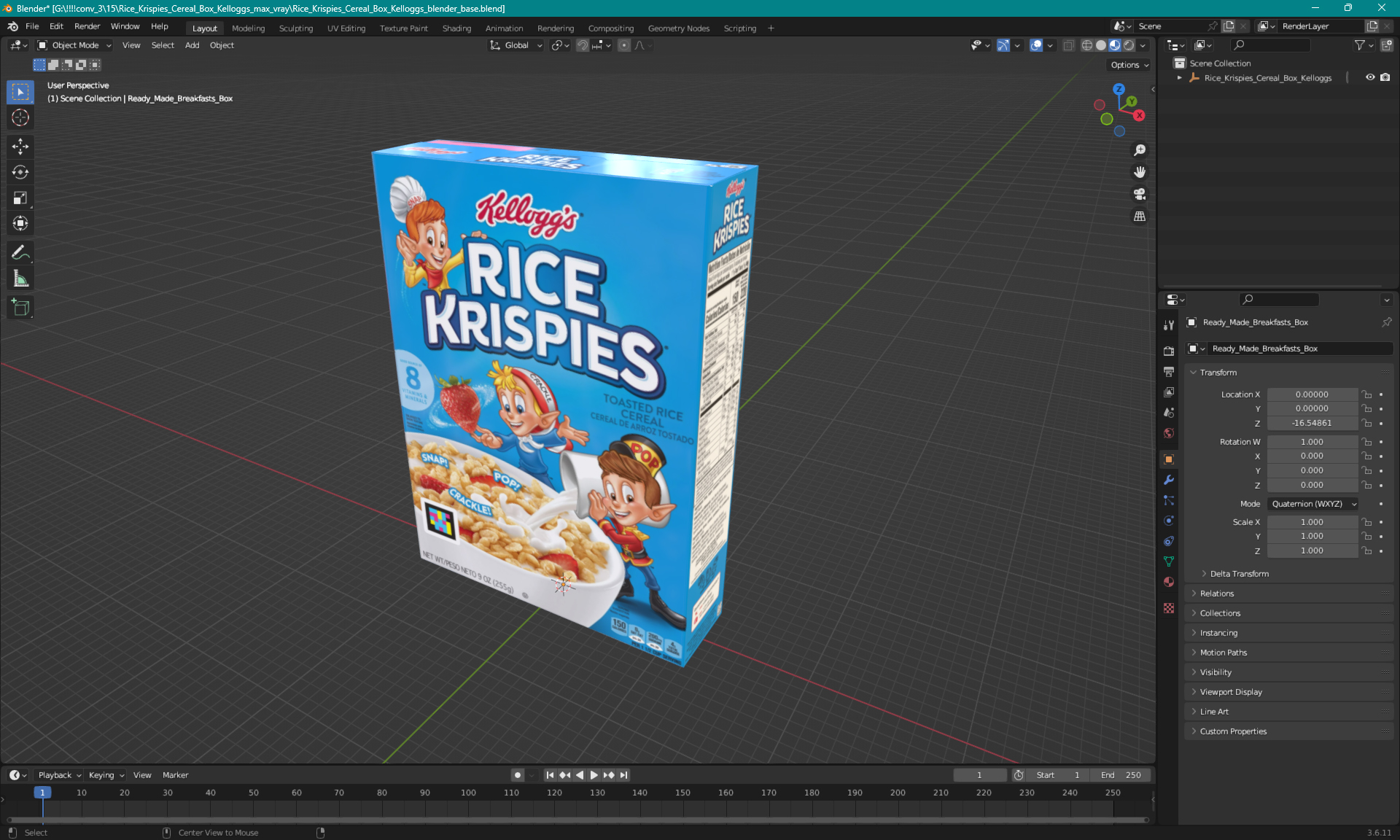1400x840 pixels.
Task: Open the Particles properties tab
Action: click(1169, 500)
